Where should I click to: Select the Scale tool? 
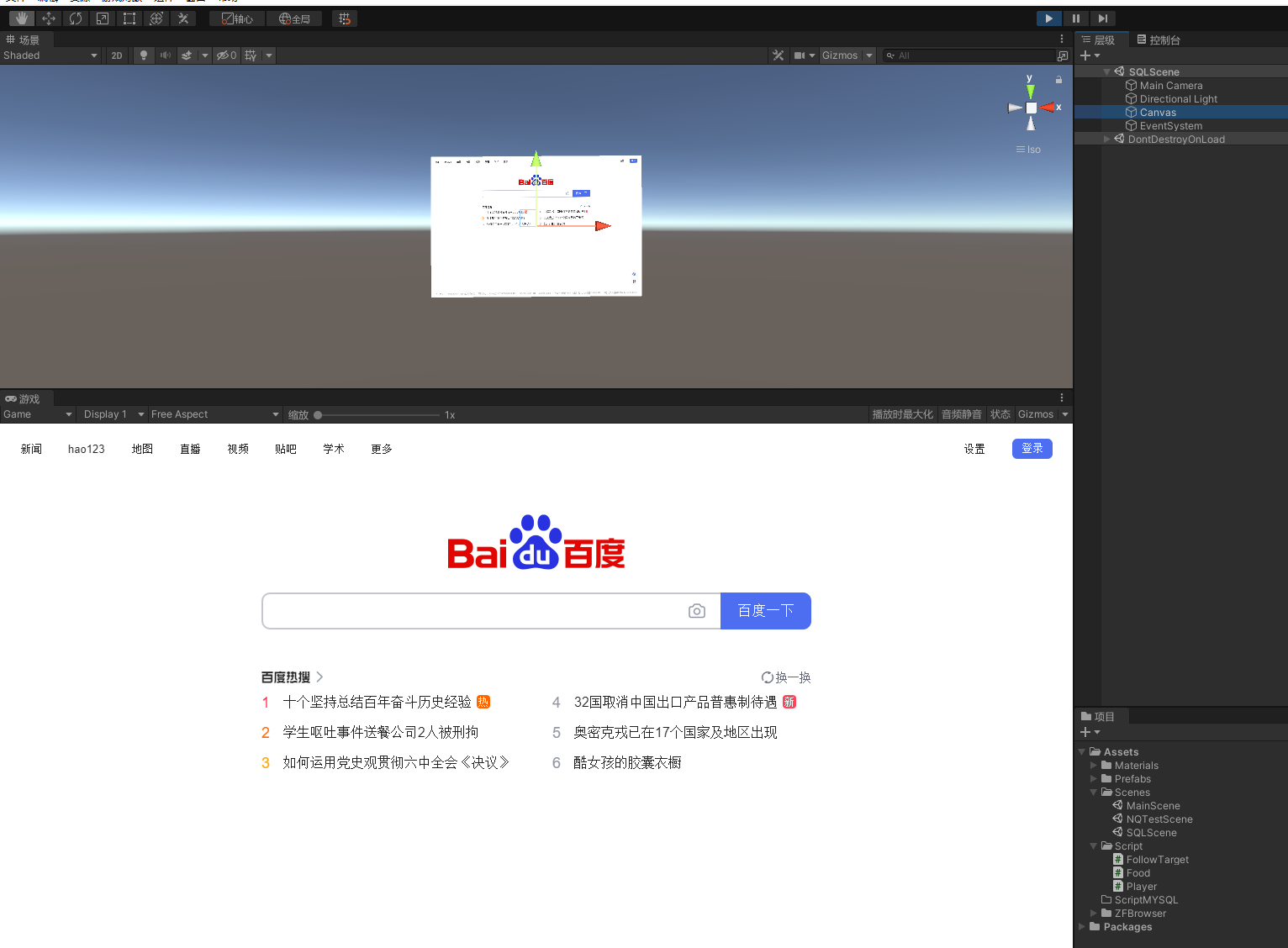click(x=103, y=18)
